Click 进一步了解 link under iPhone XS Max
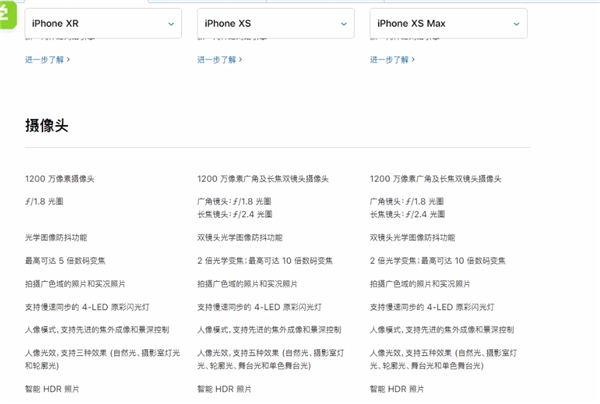The width and height of the screenshot is (600, 404). click(392, 60)
